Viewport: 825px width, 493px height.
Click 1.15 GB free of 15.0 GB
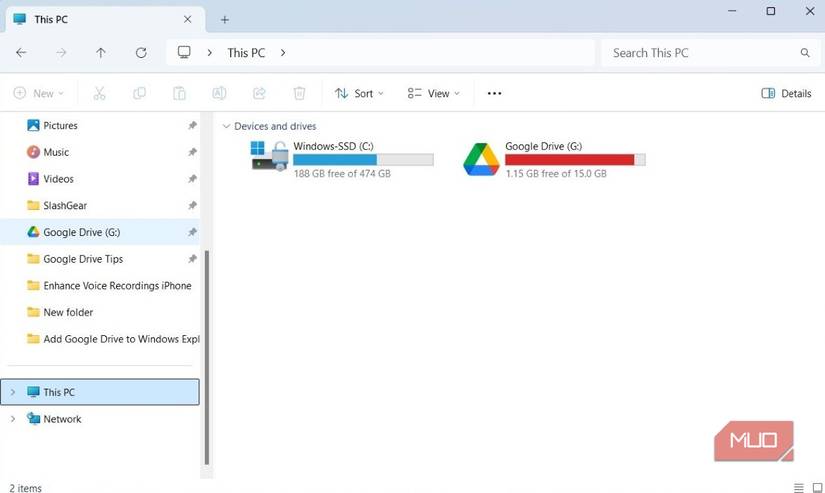pyautogui.click(x=556, y=174)
